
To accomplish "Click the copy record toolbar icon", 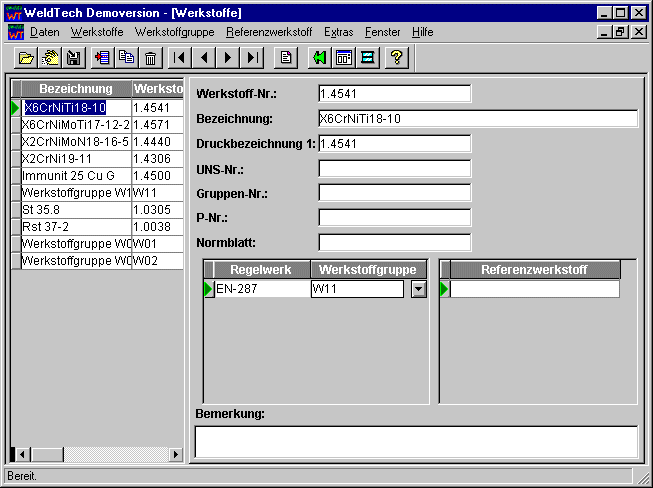I will 126,58.
